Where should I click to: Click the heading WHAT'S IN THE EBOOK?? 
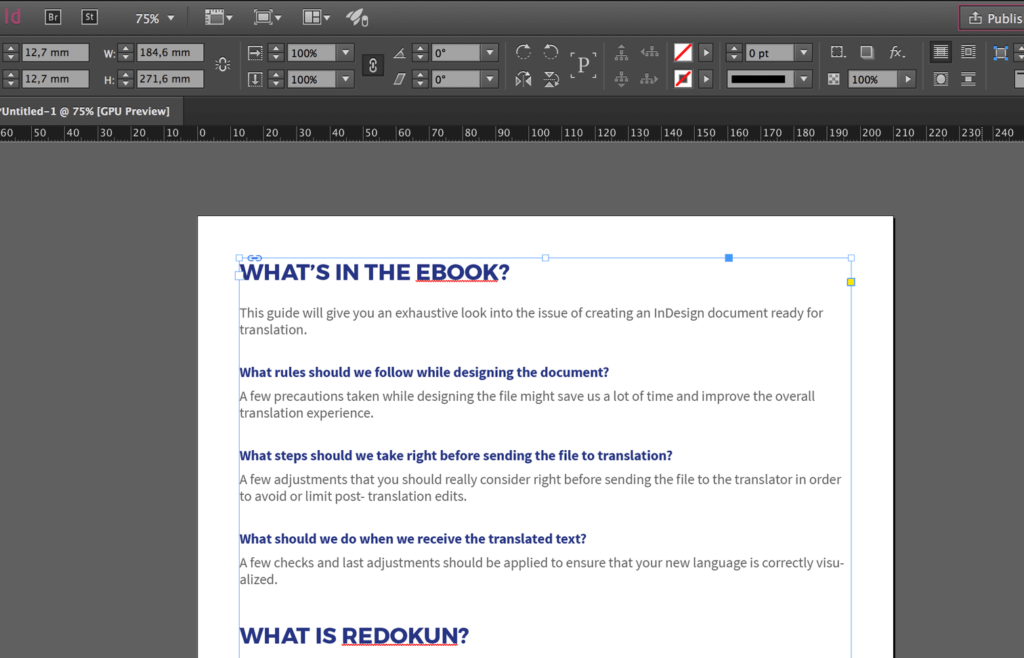(374, 272)
